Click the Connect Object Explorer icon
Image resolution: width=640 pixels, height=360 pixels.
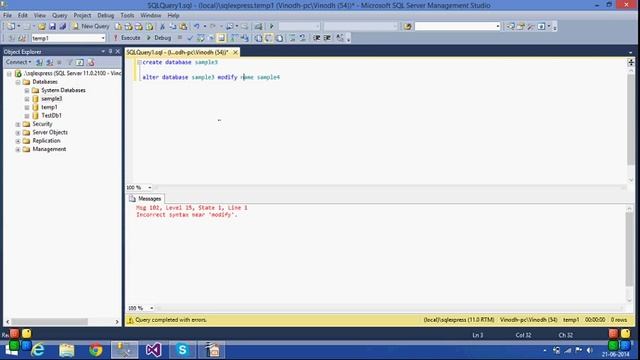[x=40, y=62]
